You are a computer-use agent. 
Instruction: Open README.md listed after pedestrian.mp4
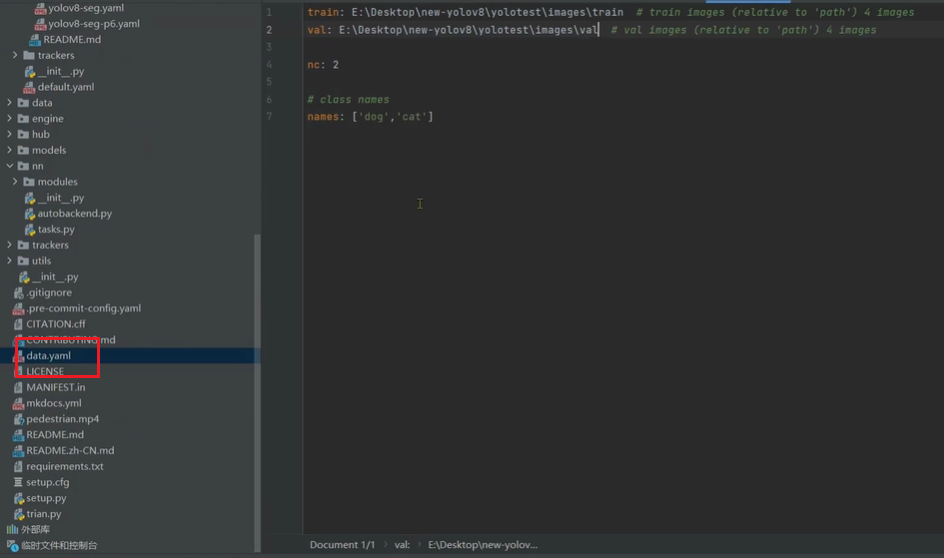(55, 435)
